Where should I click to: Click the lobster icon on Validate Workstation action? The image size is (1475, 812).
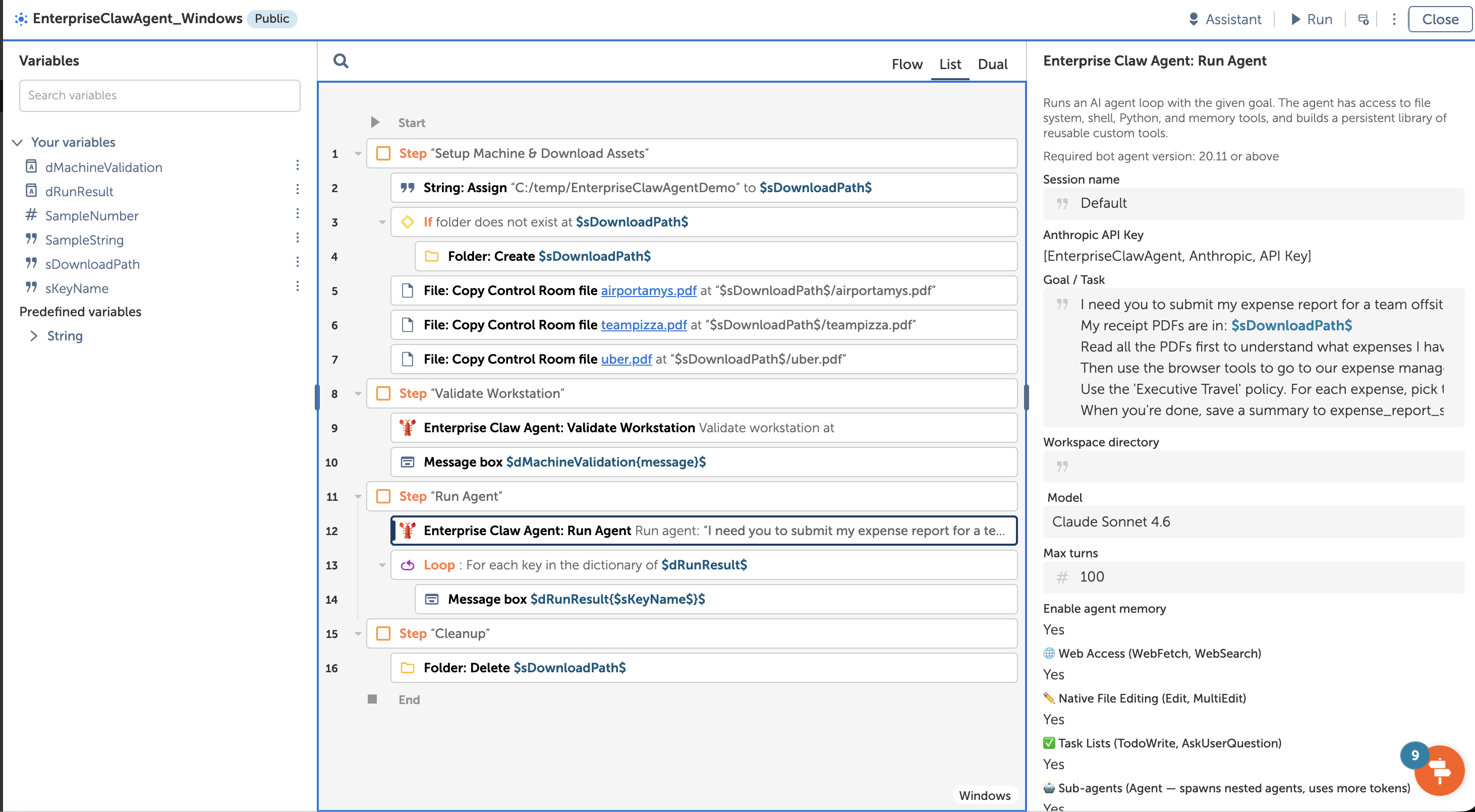coord(407,427)
